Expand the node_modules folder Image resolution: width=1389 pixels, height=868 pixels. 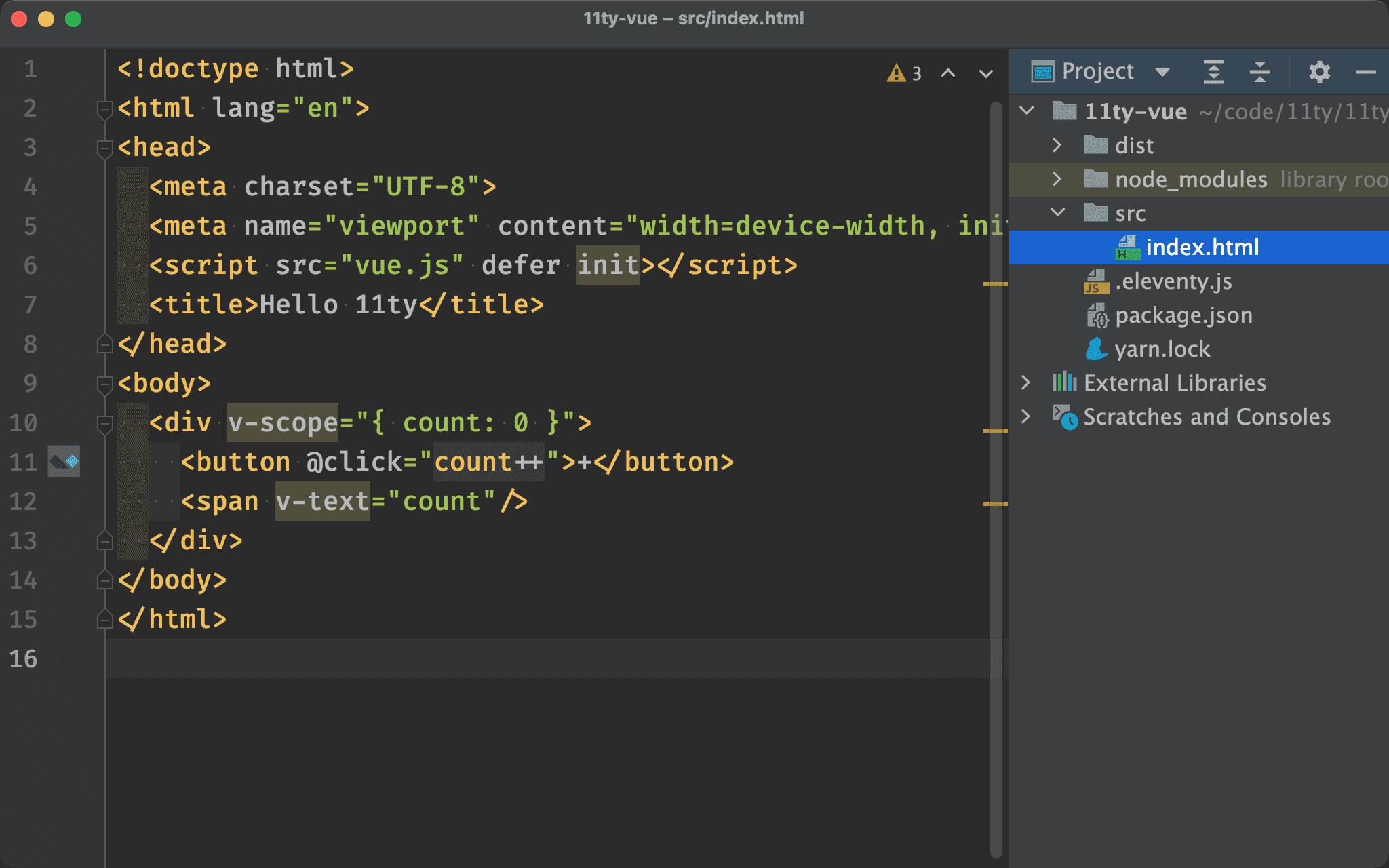[1057, 178]
